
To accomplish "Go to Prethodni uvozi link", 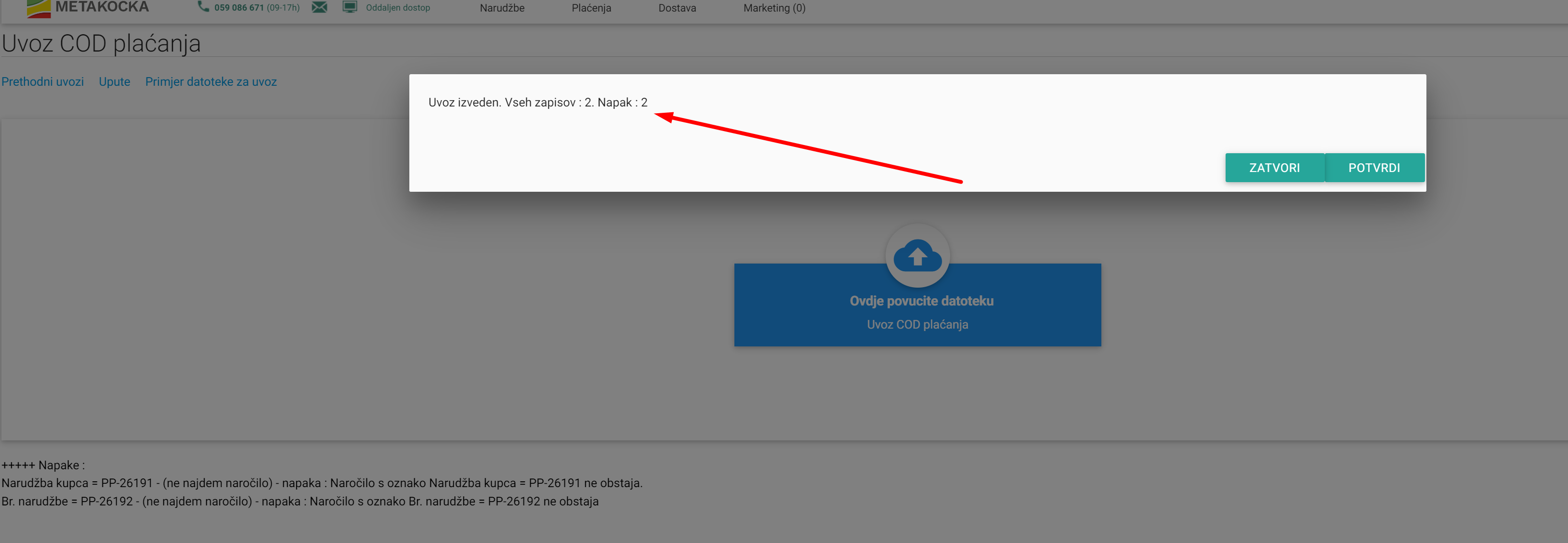I will (x=42, y=81).
